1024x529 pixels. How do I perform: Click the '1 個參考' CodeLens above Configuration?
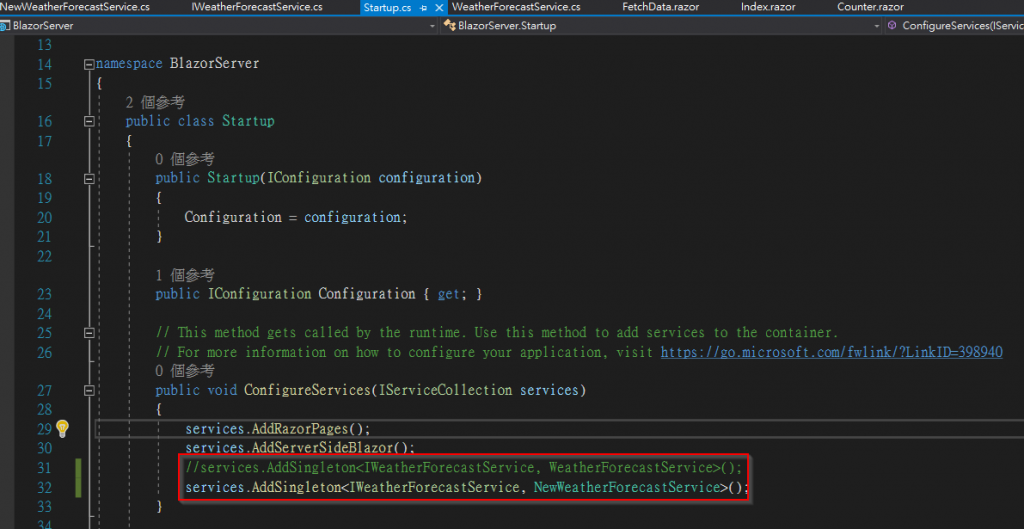(185, 275)
